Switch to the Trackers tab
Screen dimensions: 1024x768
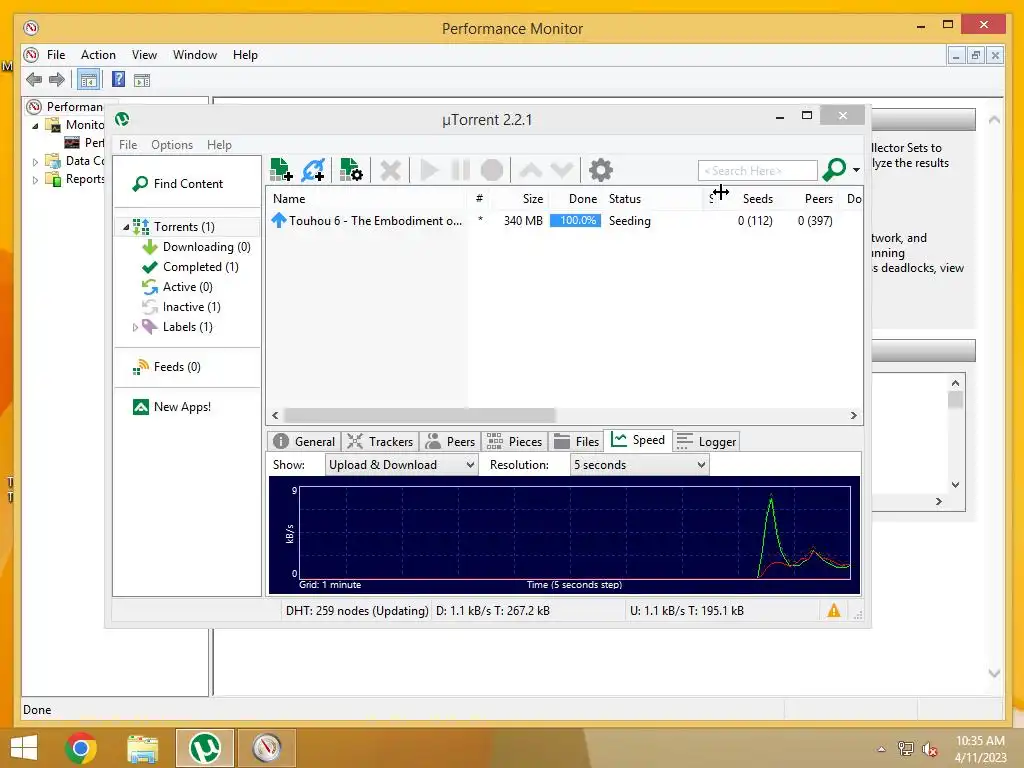coord(379,441)
